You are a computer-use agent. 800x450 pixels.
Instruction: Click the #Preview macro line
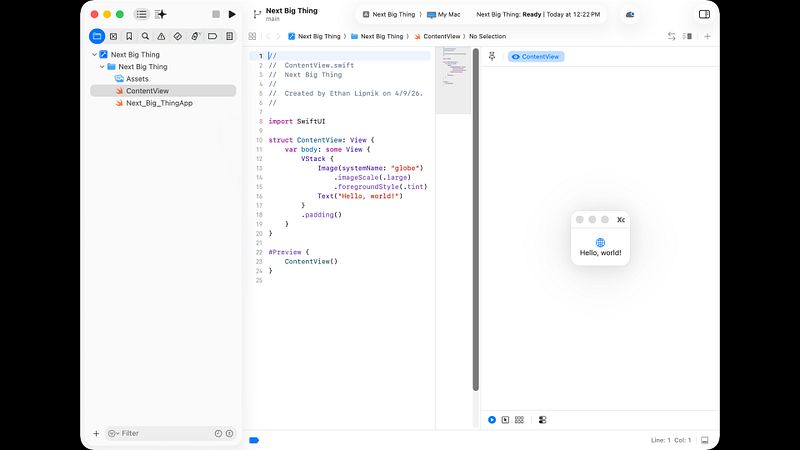point(289,252)
